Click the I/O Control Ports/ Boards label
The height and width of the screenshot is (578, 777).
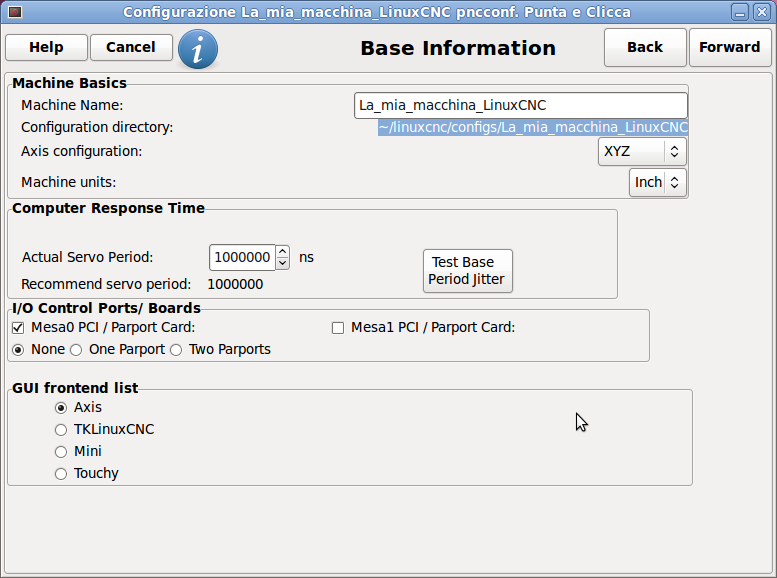click(107, 308)
